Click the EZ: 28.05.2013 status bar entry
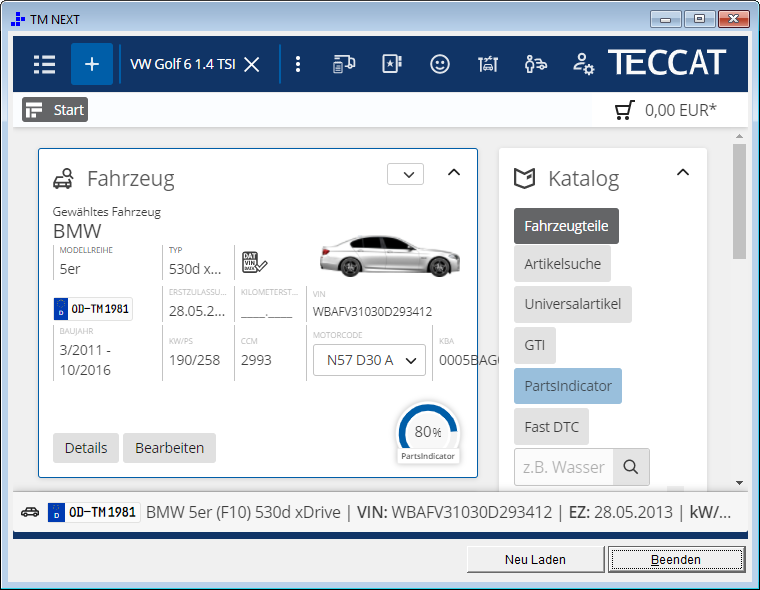Screen dimensions: 760x590 coord(620,512)
